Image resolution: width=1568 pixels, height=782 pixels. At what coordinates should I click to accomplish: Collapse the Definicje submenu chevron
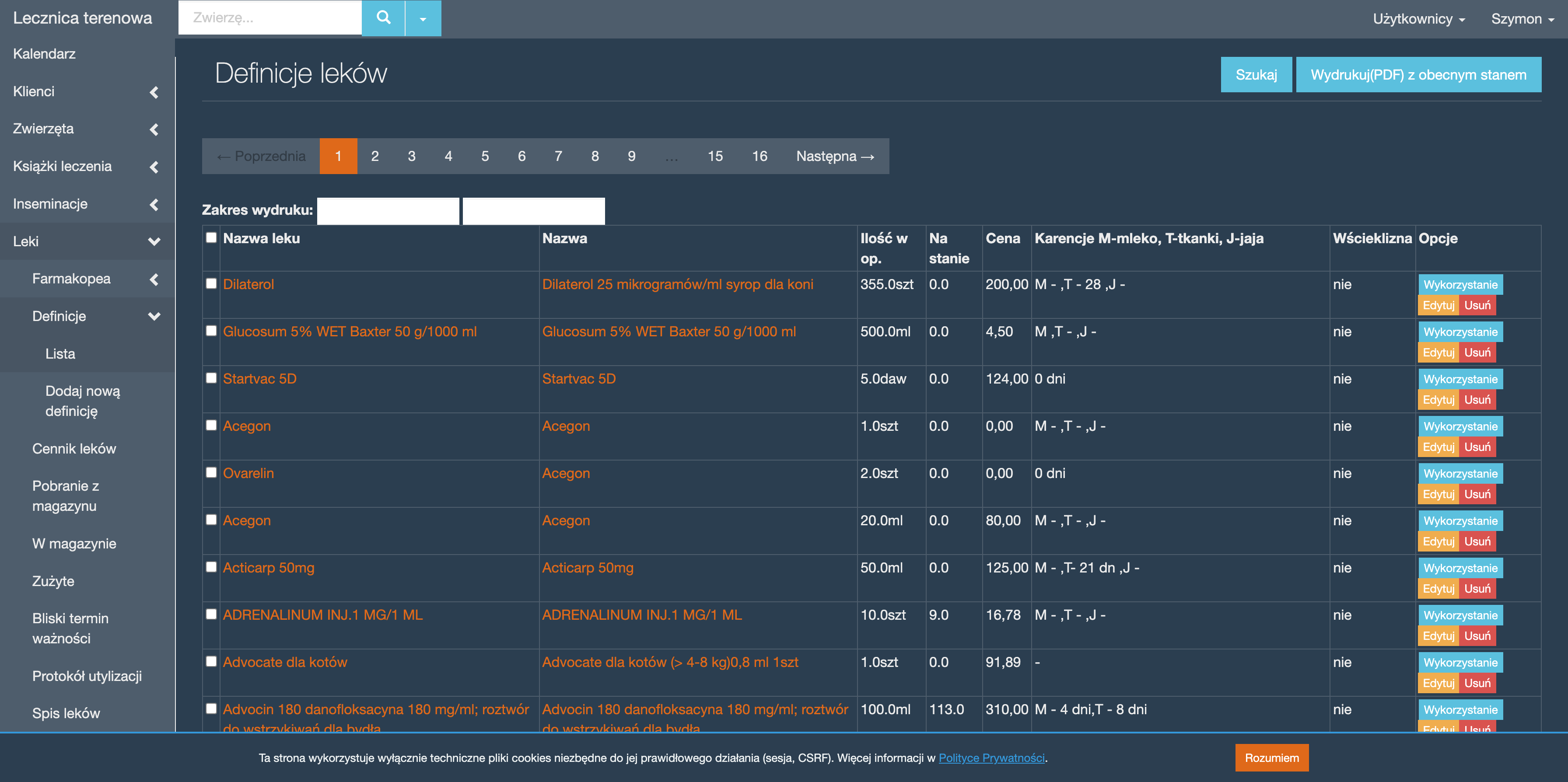(x=154, y=317)
